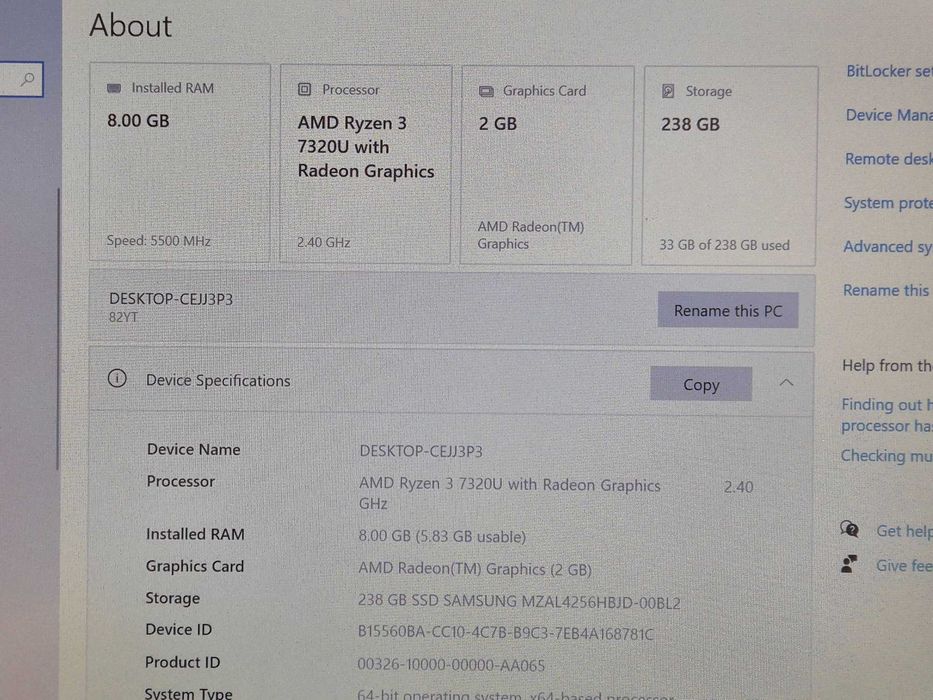Click the Device Specifications info icon
Viewport: 933px width, 700px height.
point(117,378)
